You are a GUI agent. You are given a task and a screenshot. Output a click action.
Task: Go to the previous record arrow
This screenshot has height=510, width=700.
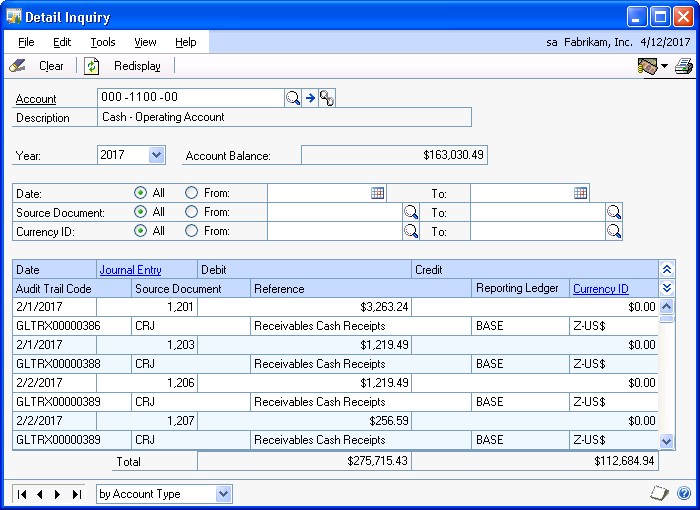tap(40, 494)
